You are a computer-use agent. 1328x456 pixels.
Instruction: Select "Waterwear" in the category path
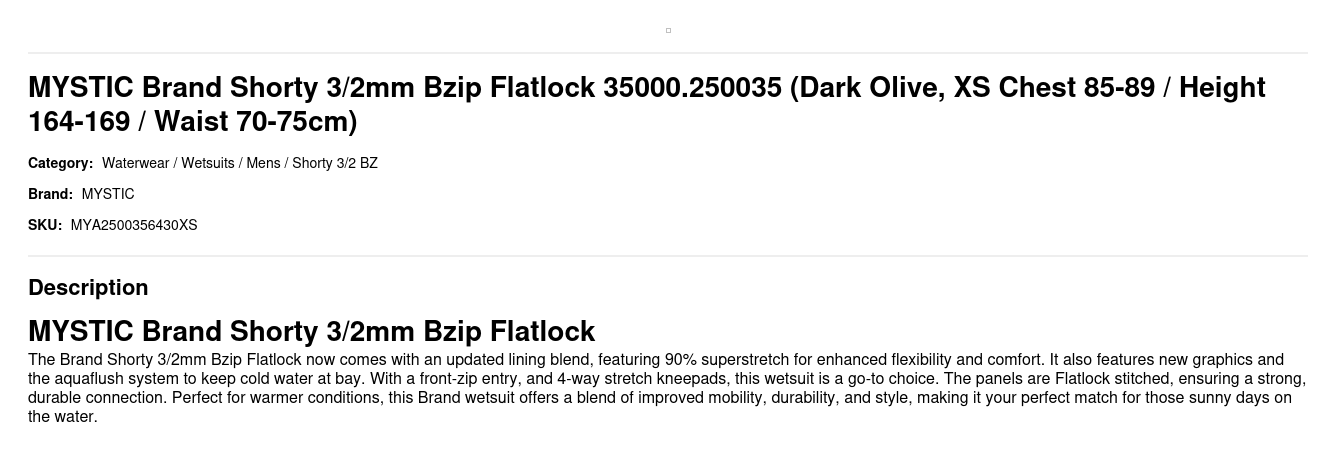pos(135,163)
